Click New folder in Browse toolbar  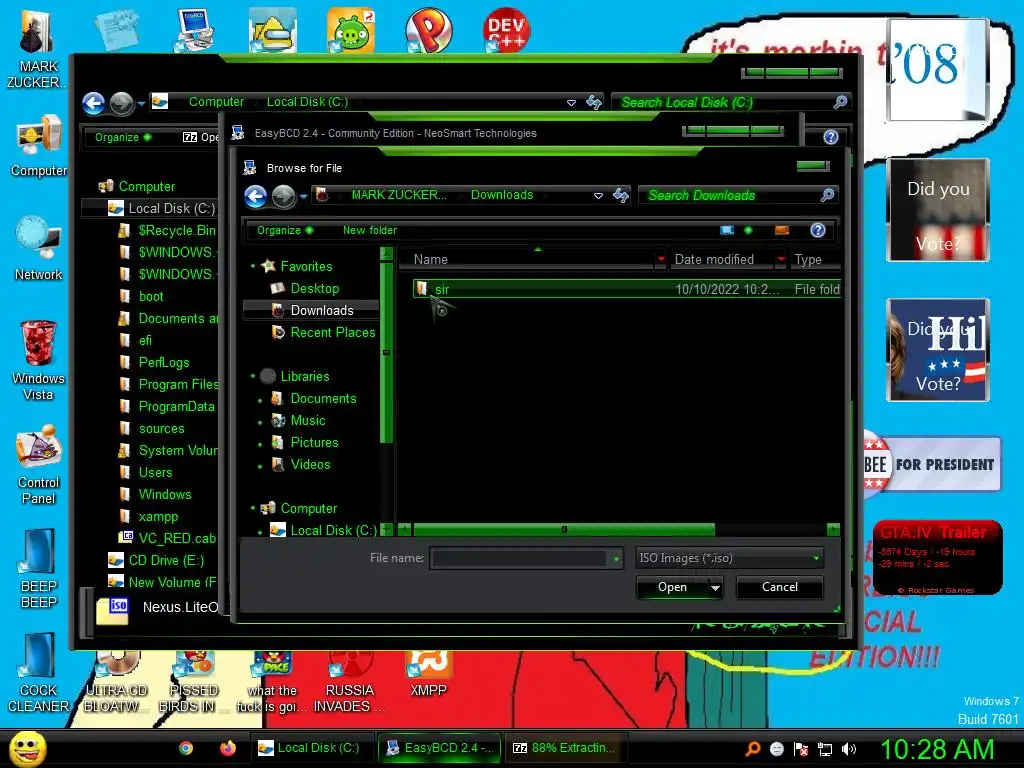coord(370,230)
